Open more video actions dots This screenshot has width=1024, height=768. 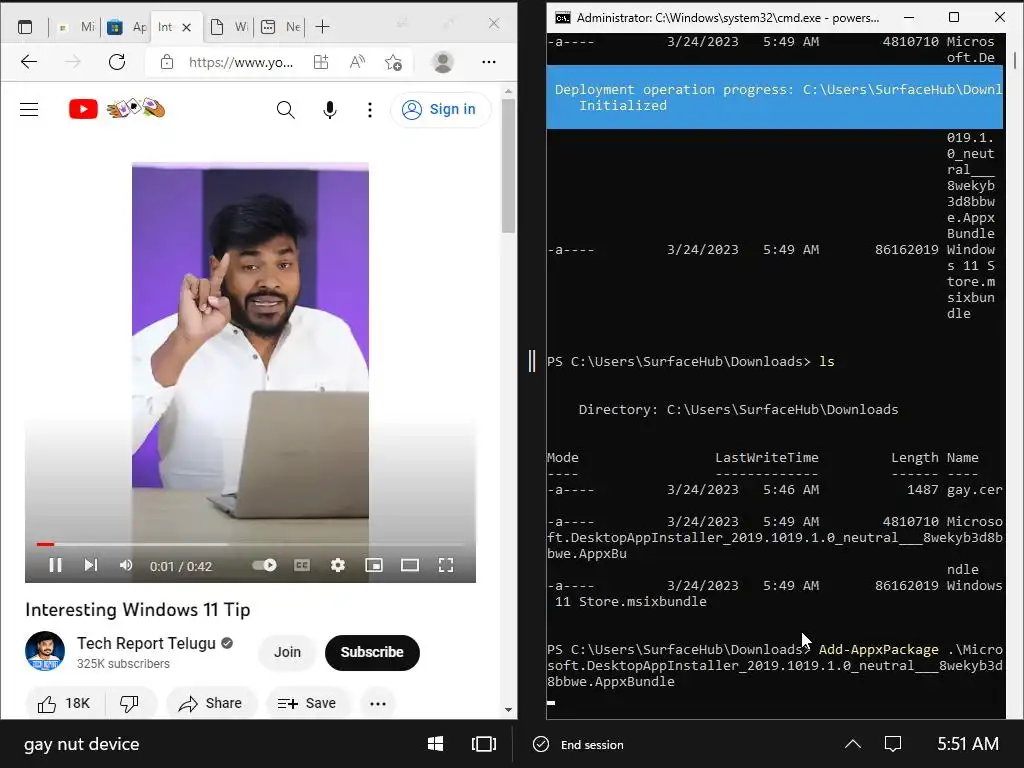(x=378, y=703)
